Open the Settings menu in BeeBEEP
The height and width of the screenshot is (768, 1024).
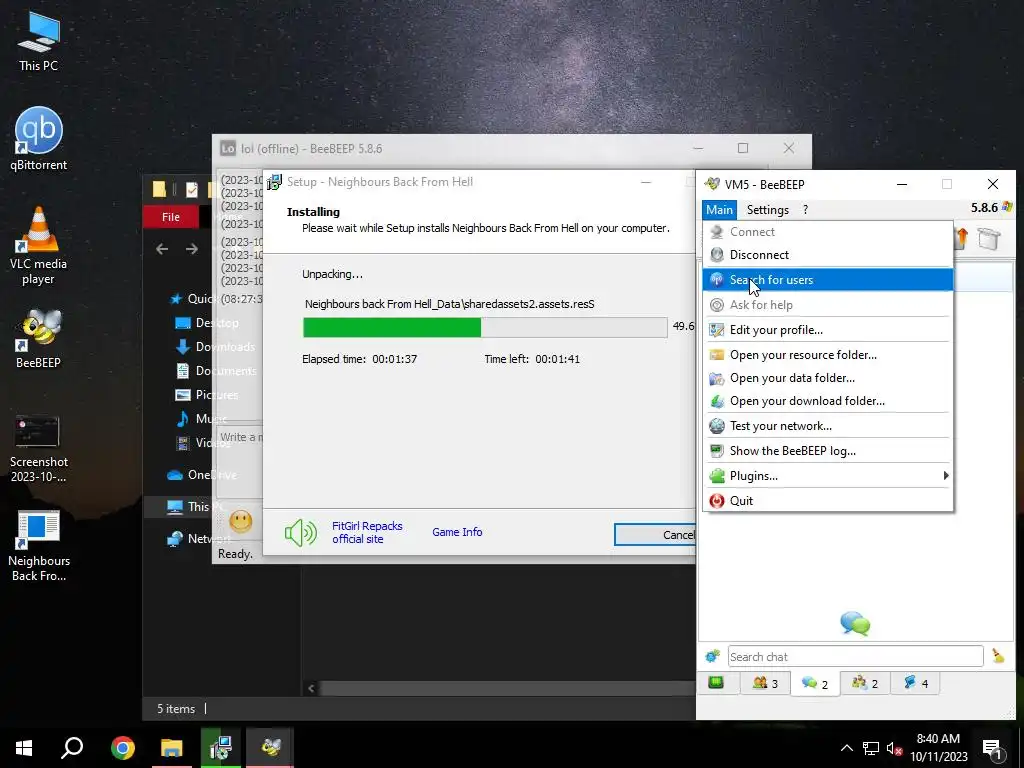click(x=767, y=210)
